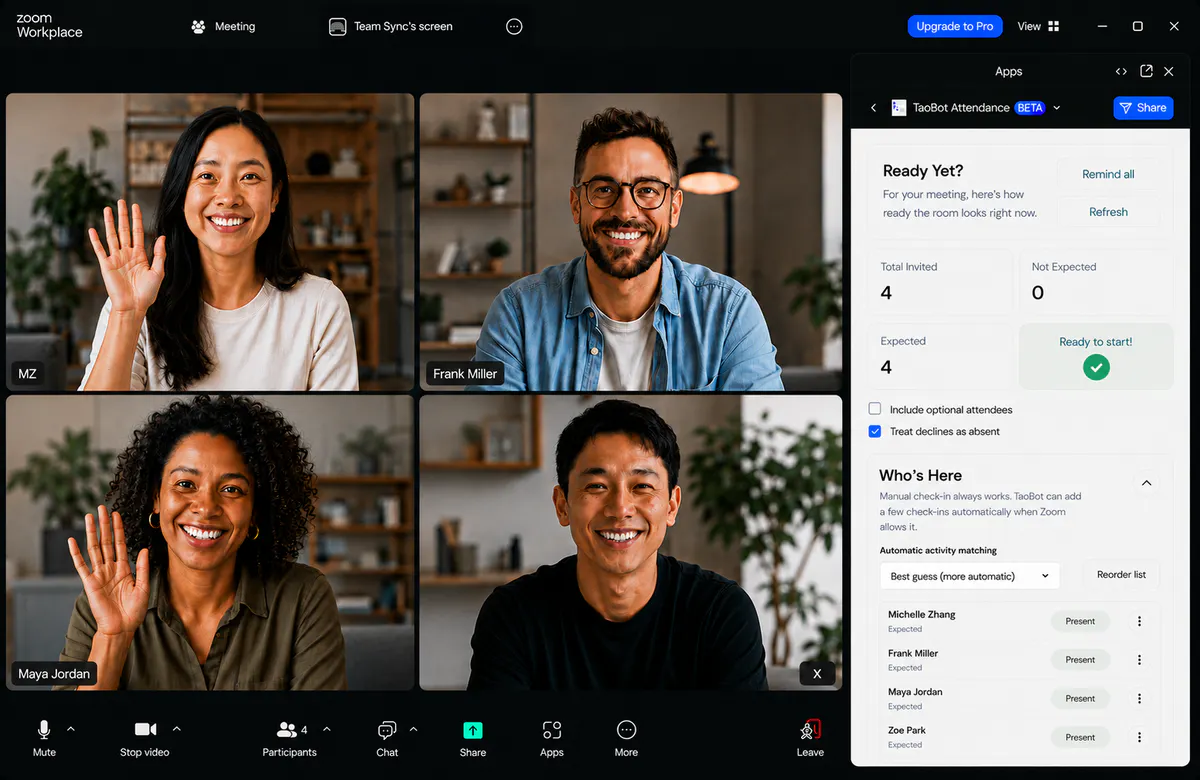Click the green Ready to start checkmark
The height and width of the screenshot is (780, 1200).
tap(1096, 368)
